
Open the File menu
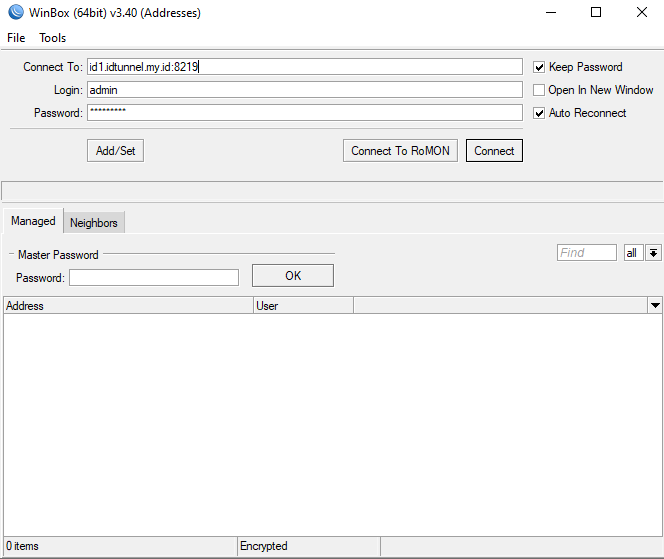coord(16,38)
